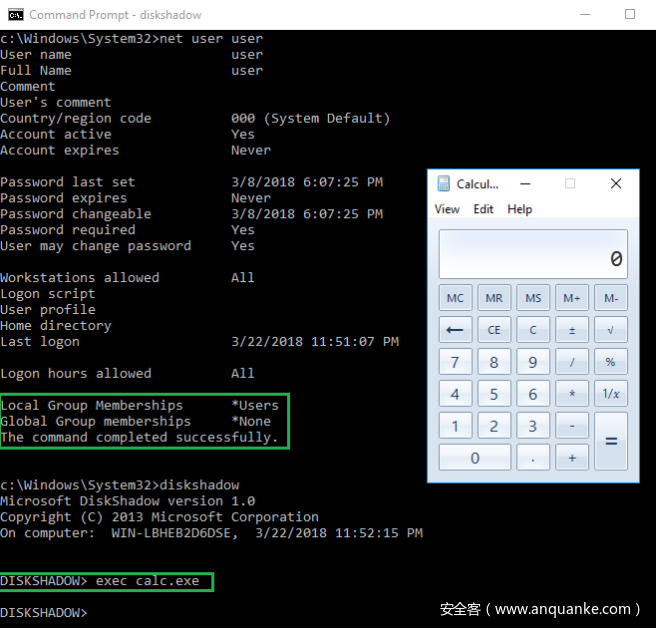Click the digit 5 button
Viewport: 656px width, 628px height.
coord(494,394)
